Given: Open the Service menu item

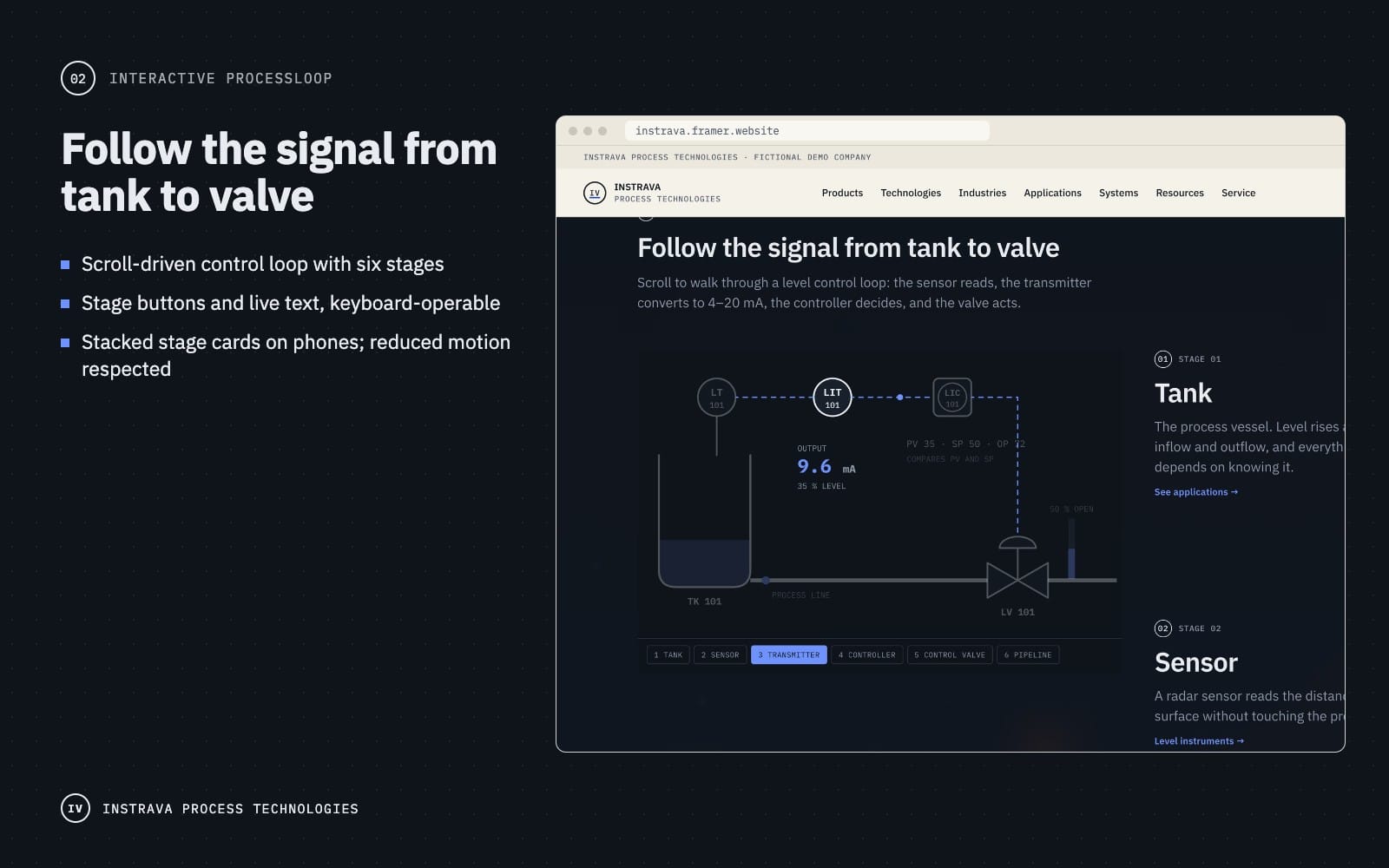Looking at the screenshot, I should click(1238, 193).
